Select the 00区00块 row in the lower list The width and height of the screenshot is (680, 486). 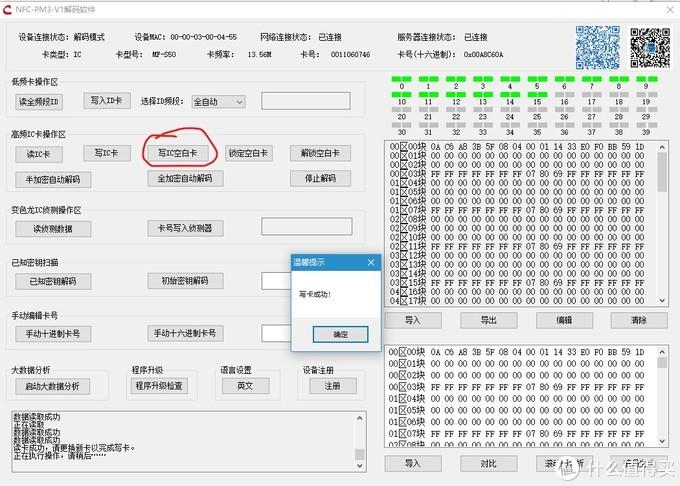(517, 352)
